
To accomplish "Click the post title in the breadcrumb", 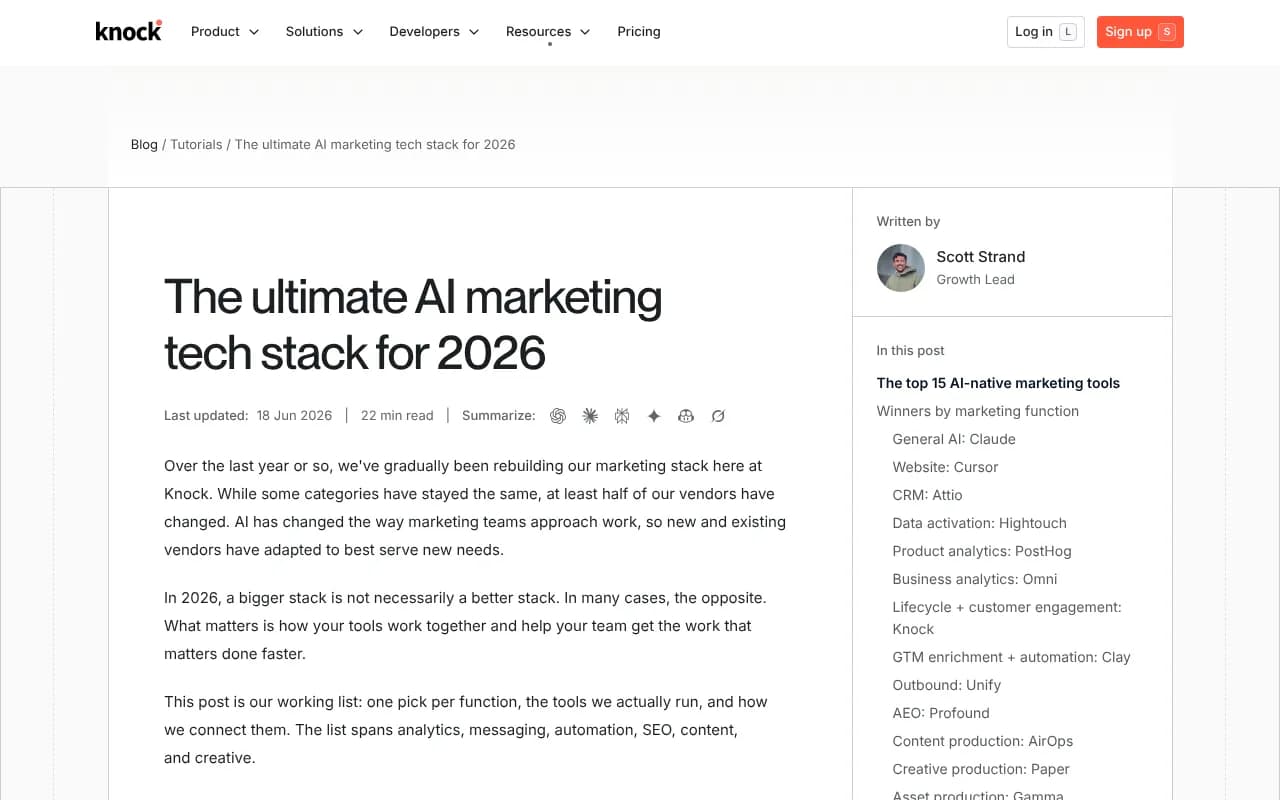I will [375, 145].
